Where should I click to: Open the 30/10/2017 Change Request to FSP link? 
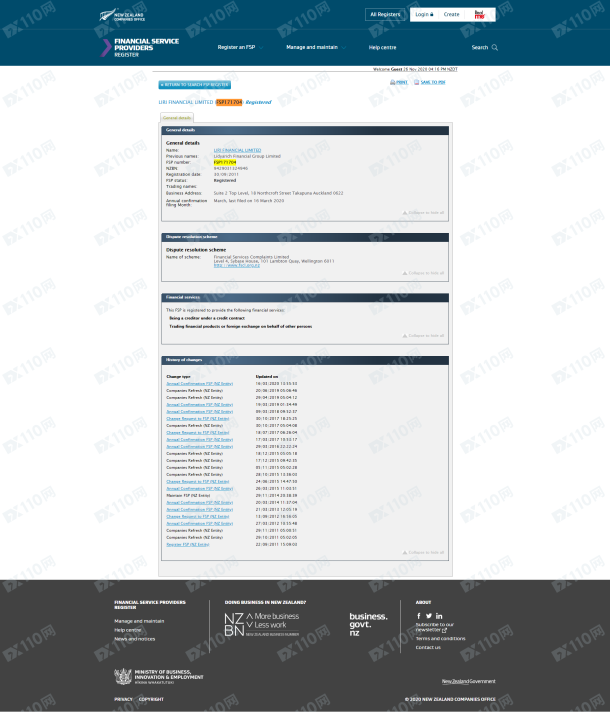(198, 419)
